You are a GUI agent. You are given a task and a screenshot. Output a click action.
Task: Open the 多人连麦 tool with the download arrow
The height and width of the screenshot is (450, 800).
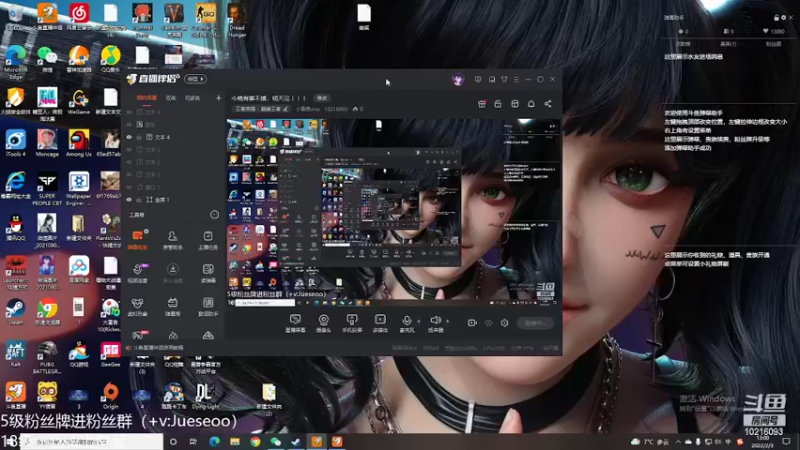point(172,273)
